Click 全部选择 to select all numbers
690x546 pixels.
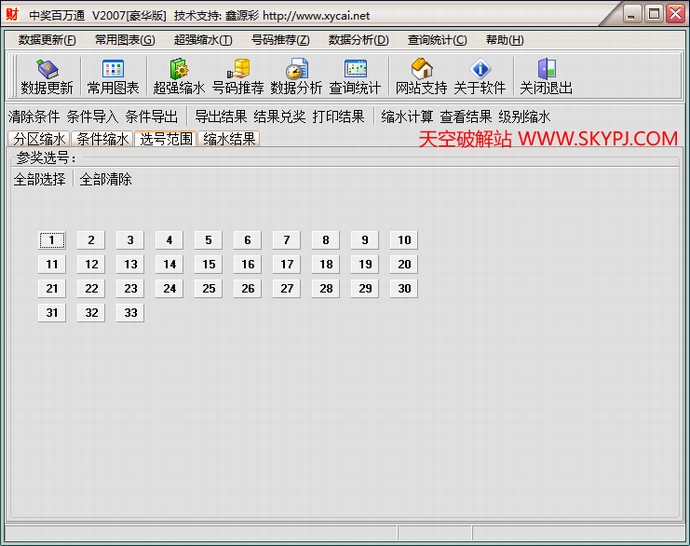pos(40,180)
